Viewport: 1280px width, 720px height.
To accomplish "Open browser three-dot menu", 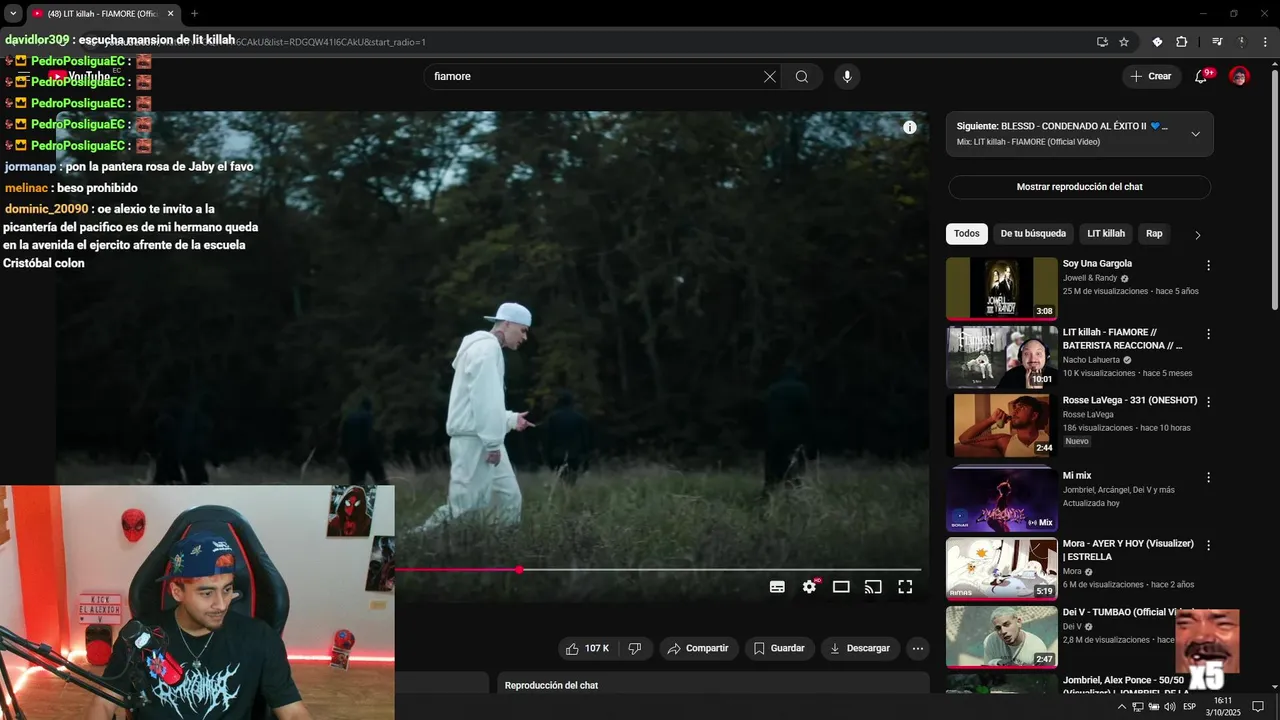I will [1265, 42].
